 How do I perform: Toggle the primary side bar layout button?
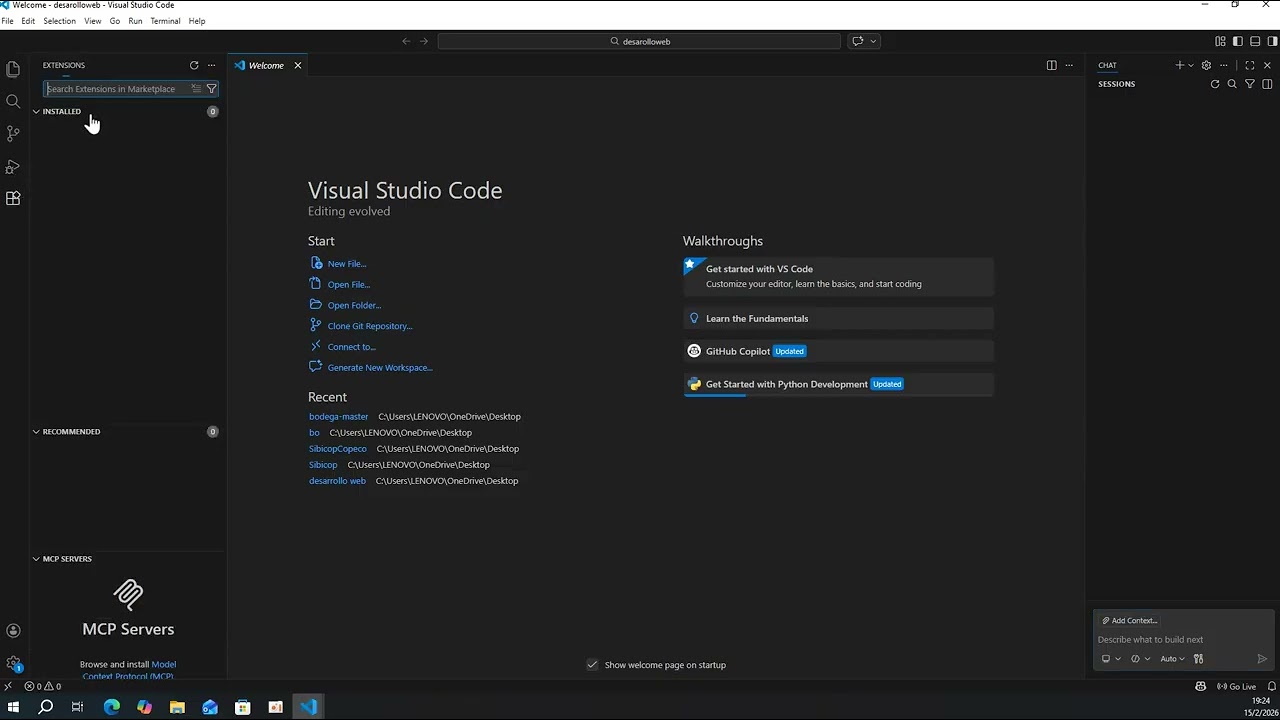click(1237, 41)
